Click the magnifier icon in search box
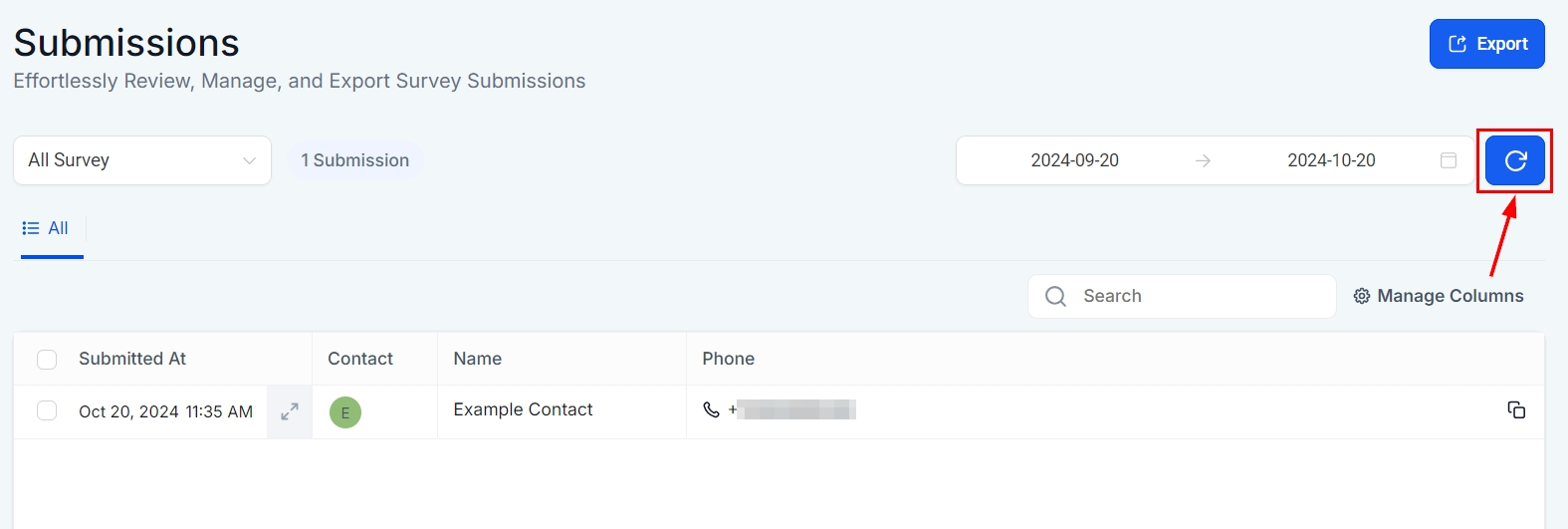 [x=1055, y=296]
